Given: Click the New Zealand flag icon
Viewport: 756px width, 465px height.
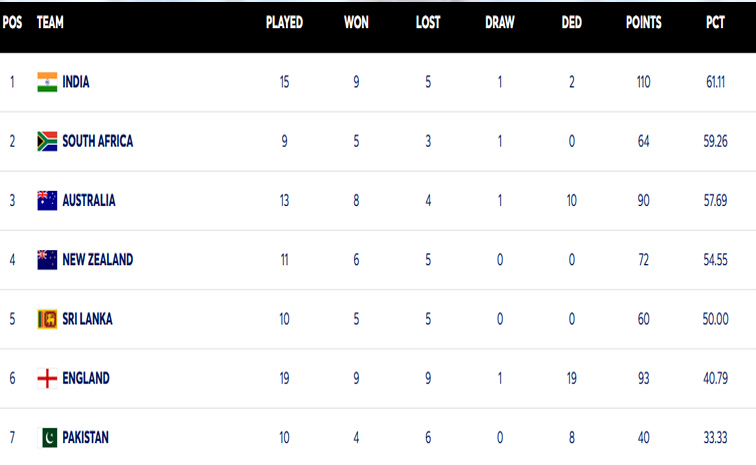Looking at the screenshot, I should (x=47, y=260).
